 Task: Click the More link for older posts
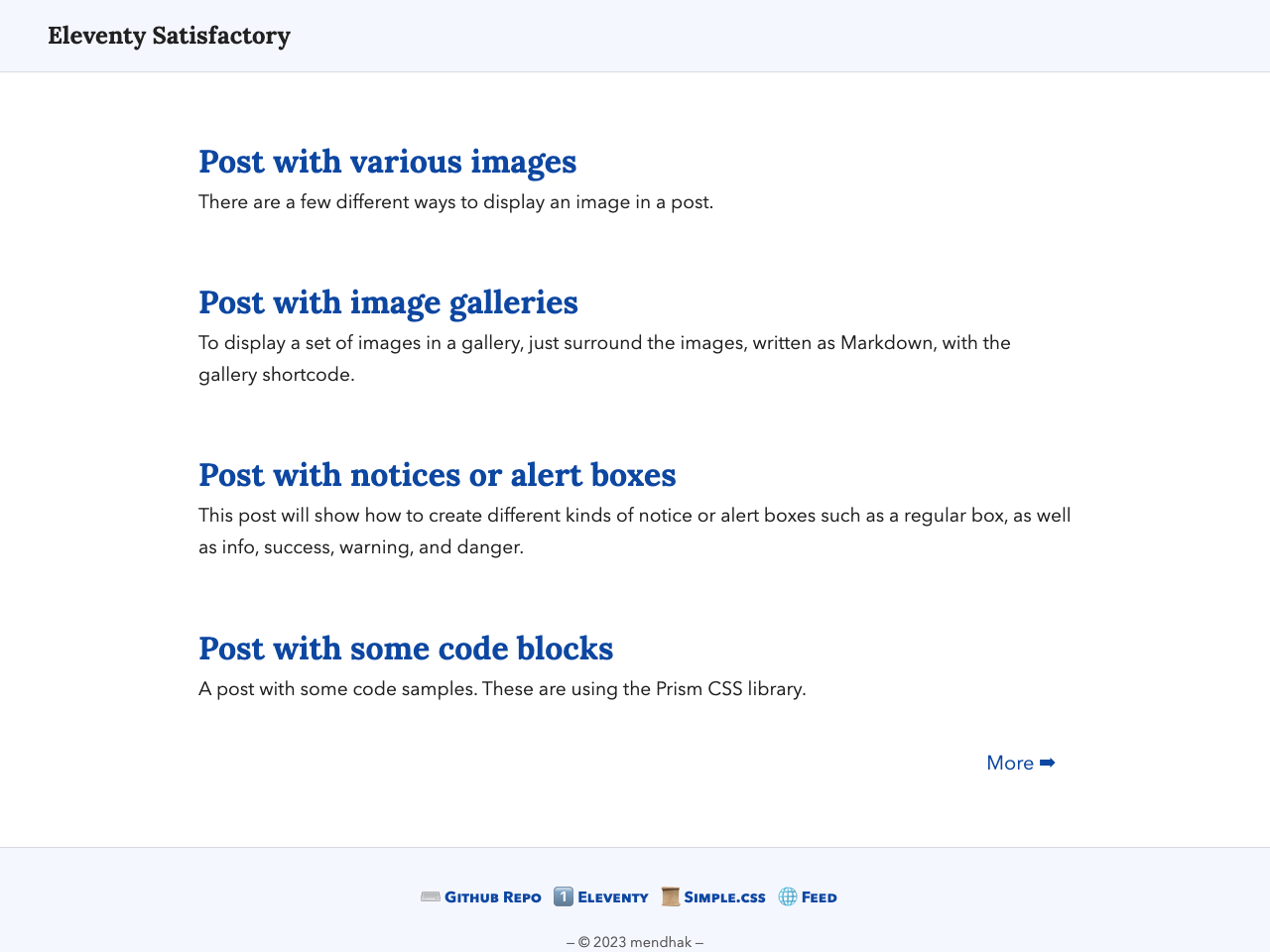(1010, 763)
